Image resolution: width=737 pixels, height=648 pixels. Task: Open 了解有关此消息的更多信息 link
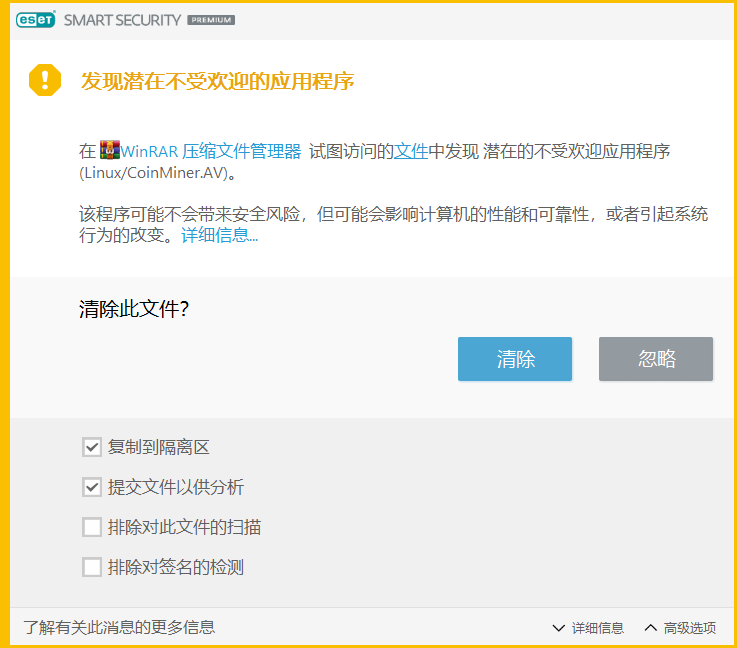point(119,627)
